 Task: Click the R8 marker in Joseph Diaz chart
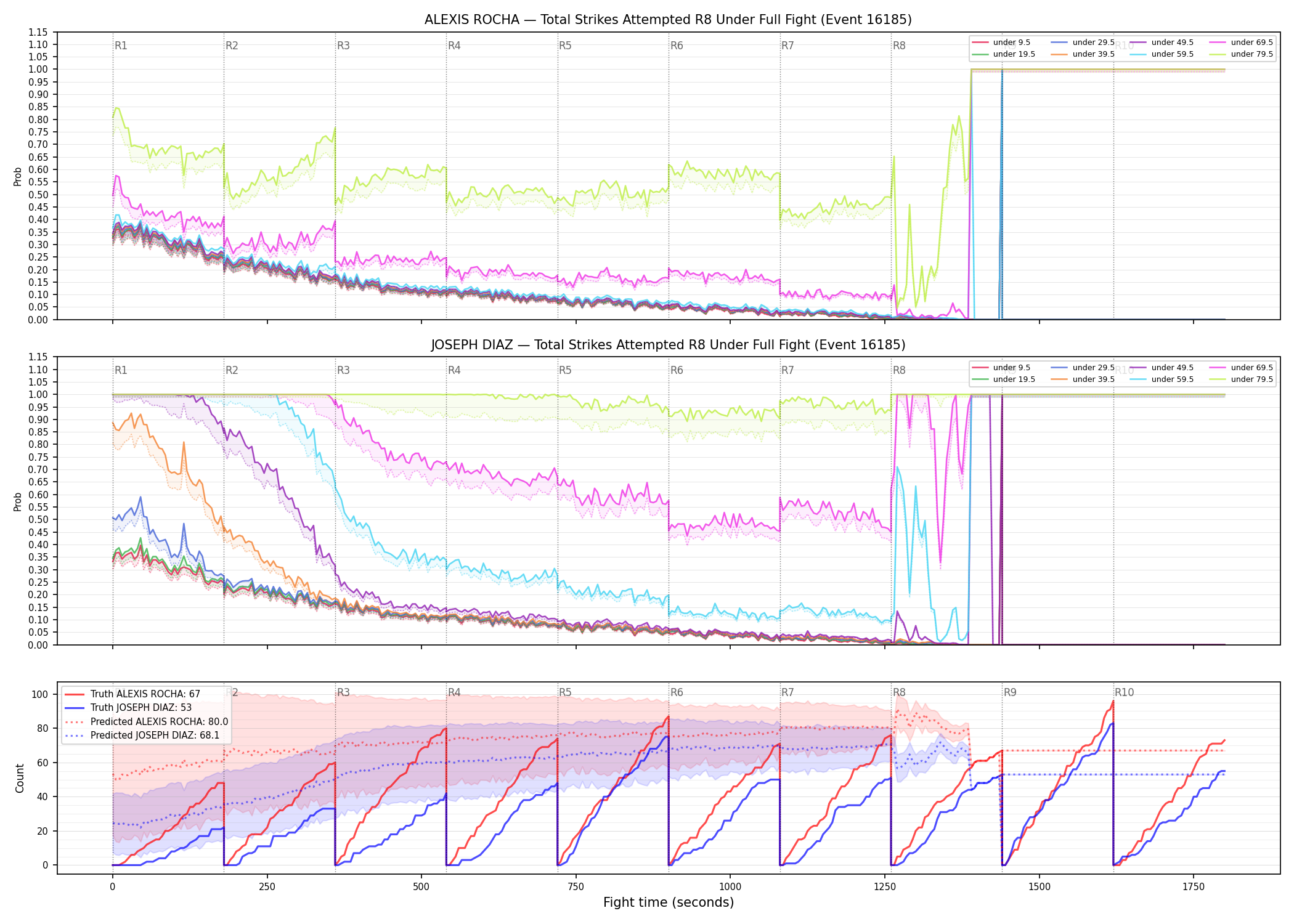point(899,370)
